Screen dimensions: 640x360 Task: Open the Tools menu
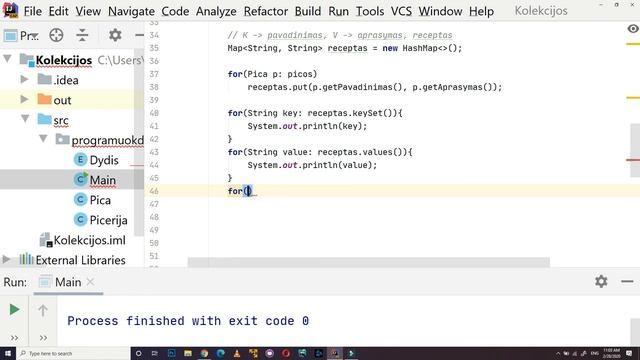[x=370, y=11]
